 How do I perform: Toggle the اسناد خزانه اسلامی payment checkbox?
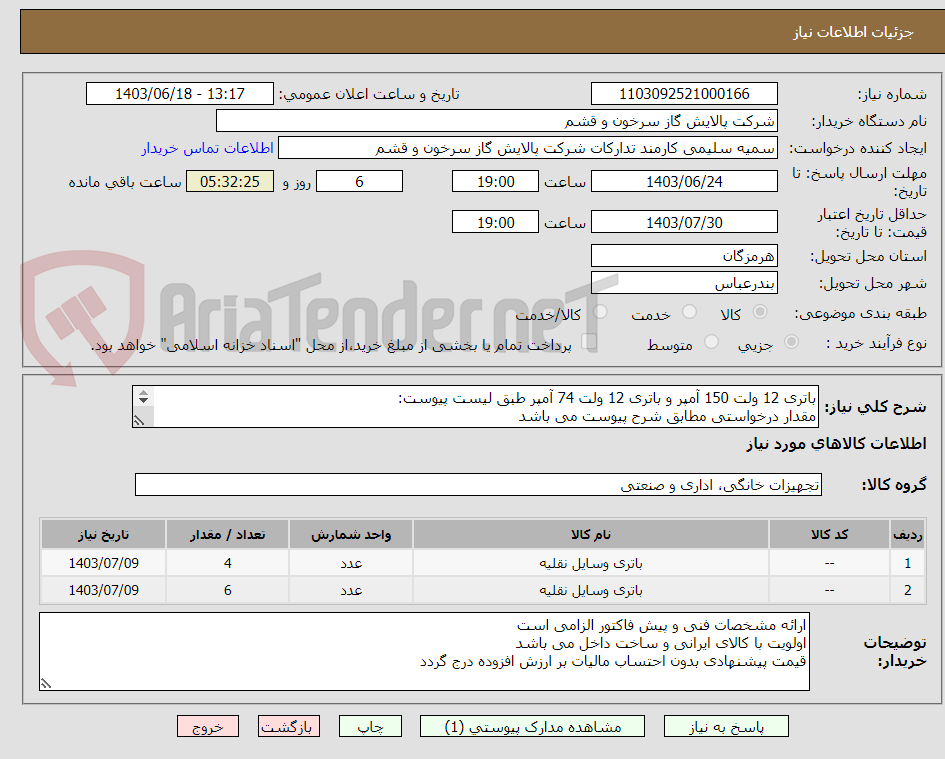[589, 342]
